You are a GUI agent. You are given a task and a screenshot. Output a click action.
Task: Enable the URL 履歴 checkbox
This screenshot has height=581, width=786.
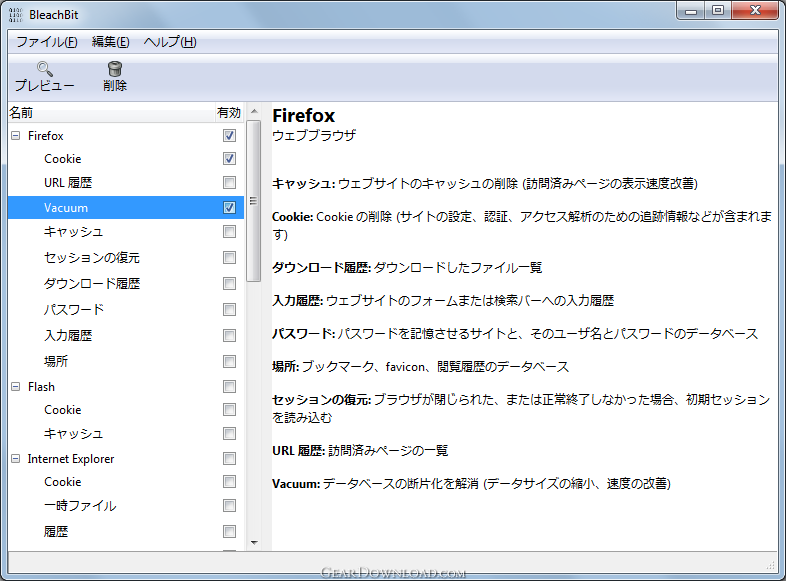coord(229,182)
